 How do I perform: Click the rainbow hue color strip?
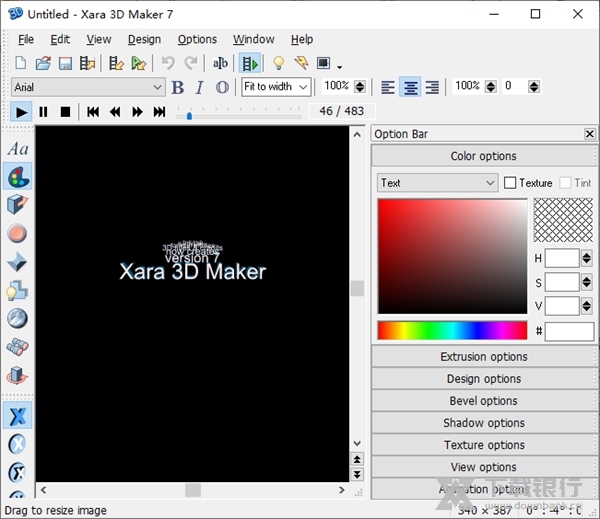(451, 330)
